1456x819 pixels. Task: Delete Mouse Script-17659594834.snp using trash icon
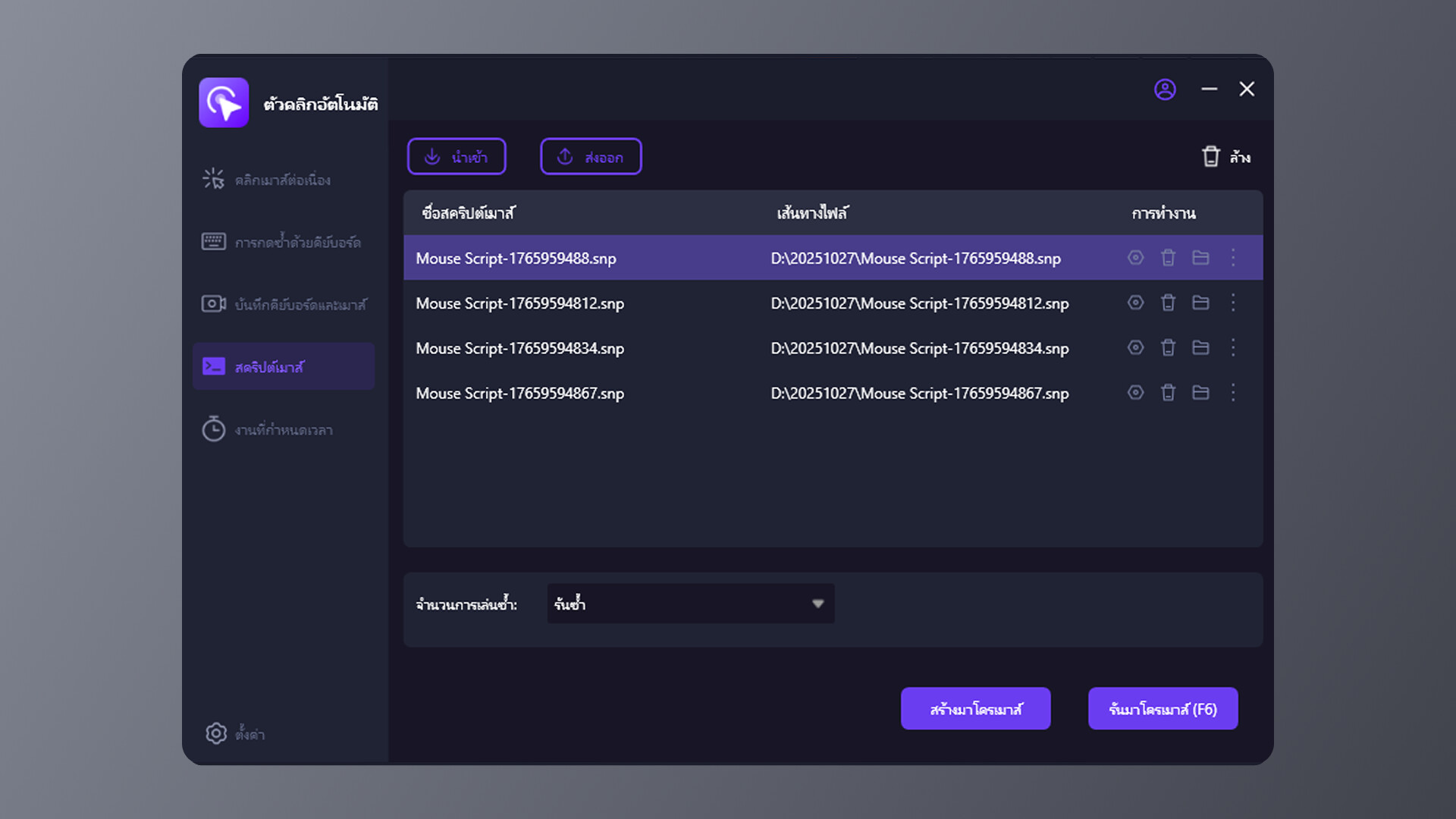1168,347
